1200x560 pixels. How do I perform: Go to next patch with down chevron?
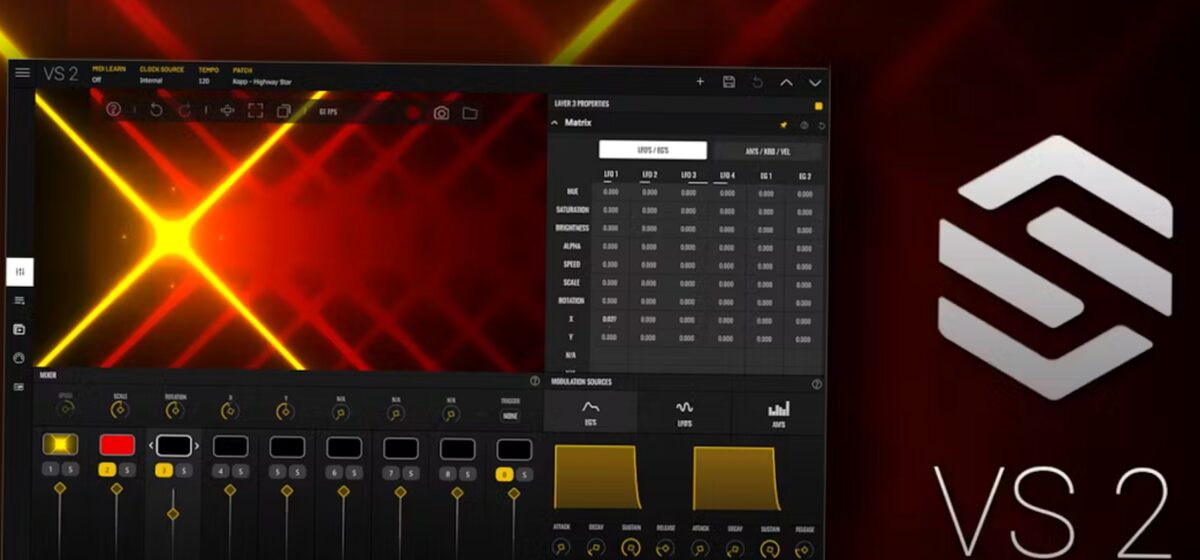coord(815,83)
